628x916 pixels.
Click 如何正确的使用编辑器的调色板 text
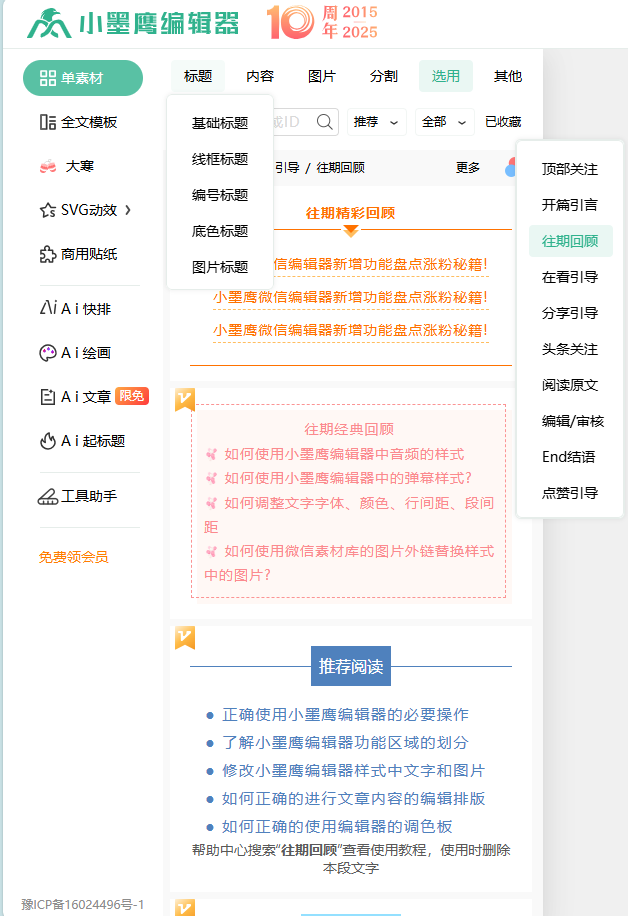point(337,827)
